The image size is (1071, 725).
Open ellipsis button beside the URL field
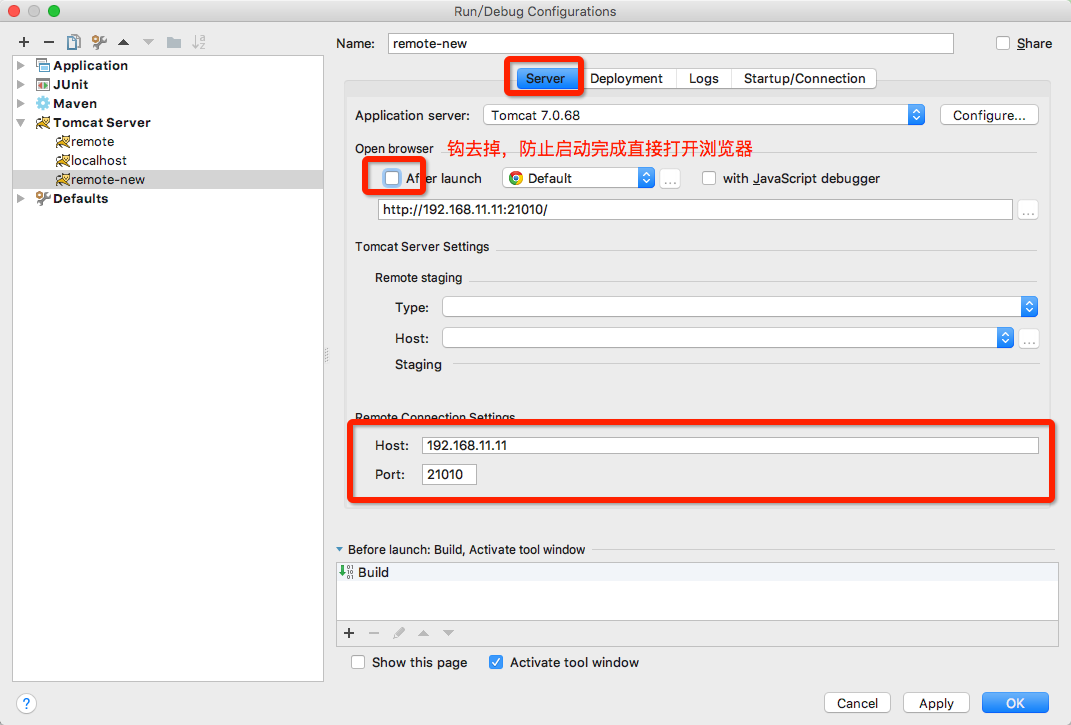point(1028,210)
